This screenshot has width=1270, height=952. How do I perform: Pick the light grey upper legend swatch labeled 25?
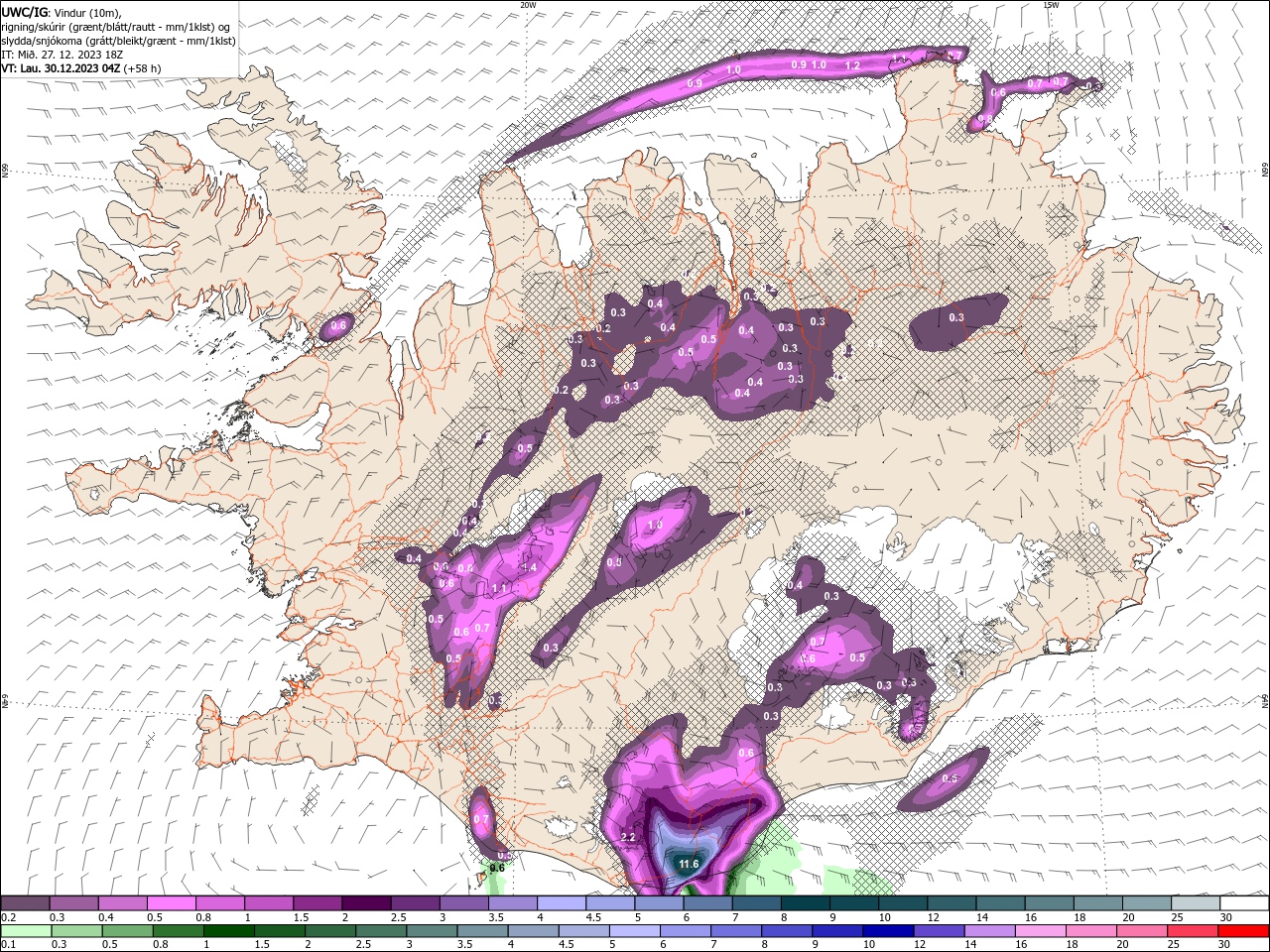click(1196, 903)
